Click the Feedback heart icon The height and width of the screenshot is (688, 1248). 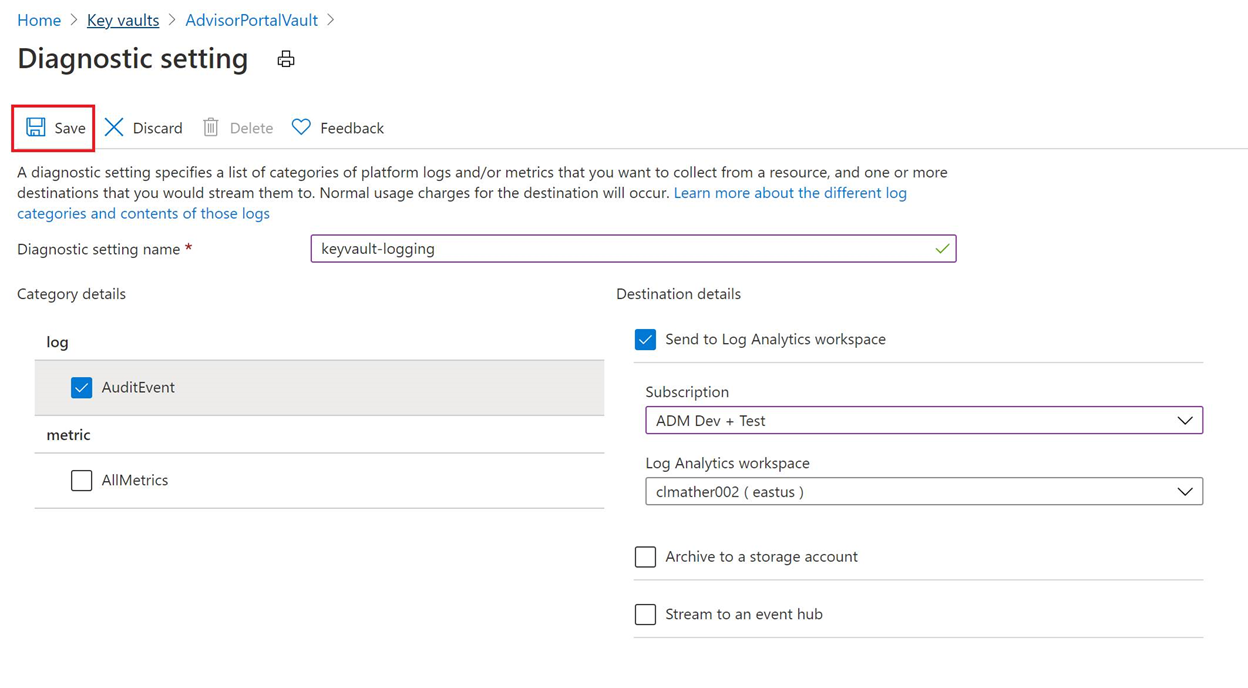(x=301, y=127)
